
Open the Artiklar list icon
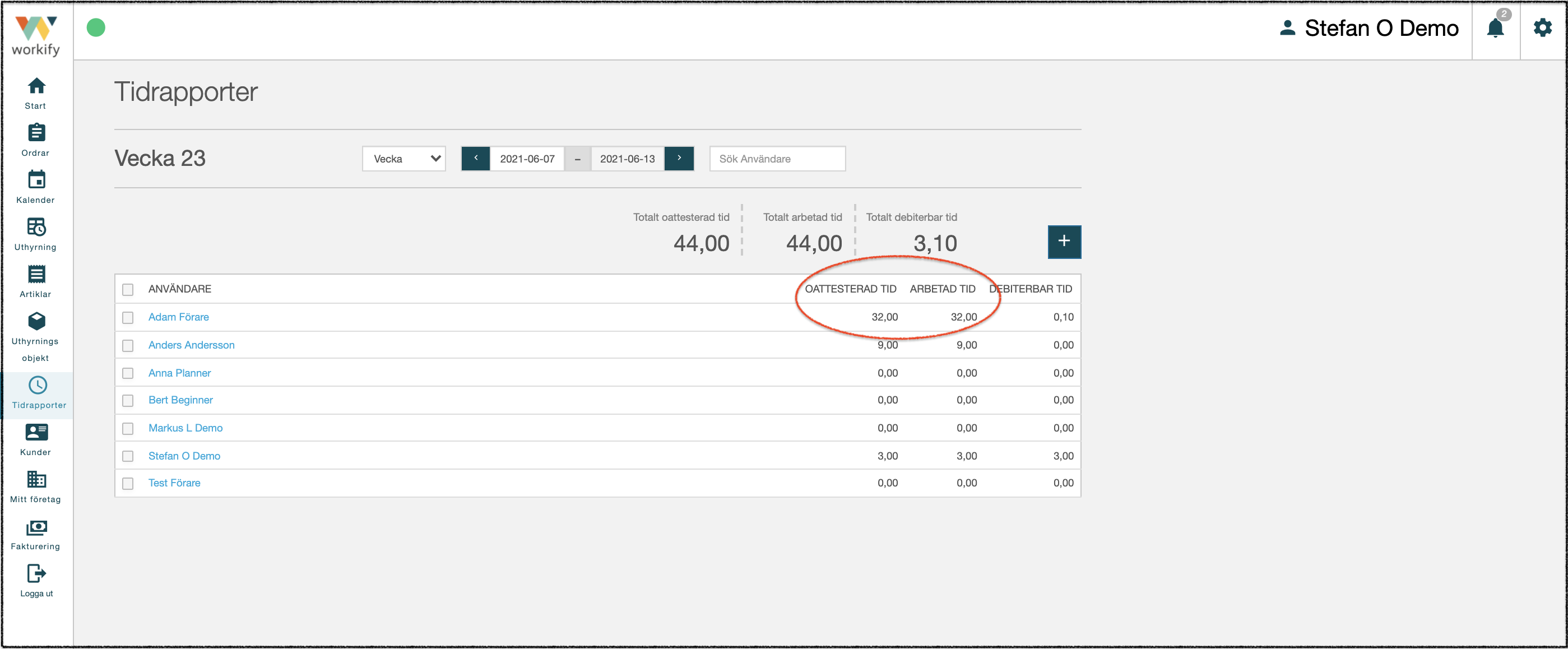[x=36, y=274]
